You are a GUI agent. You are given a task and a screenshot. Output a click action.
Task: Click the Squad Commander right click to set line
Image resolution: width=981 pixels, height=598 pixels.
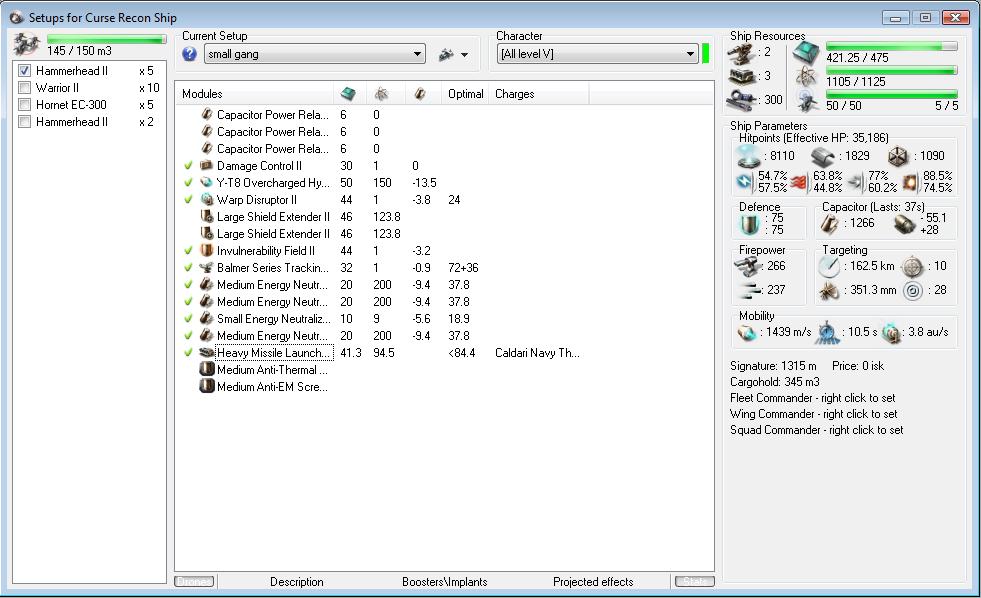[x=816, y=430]
